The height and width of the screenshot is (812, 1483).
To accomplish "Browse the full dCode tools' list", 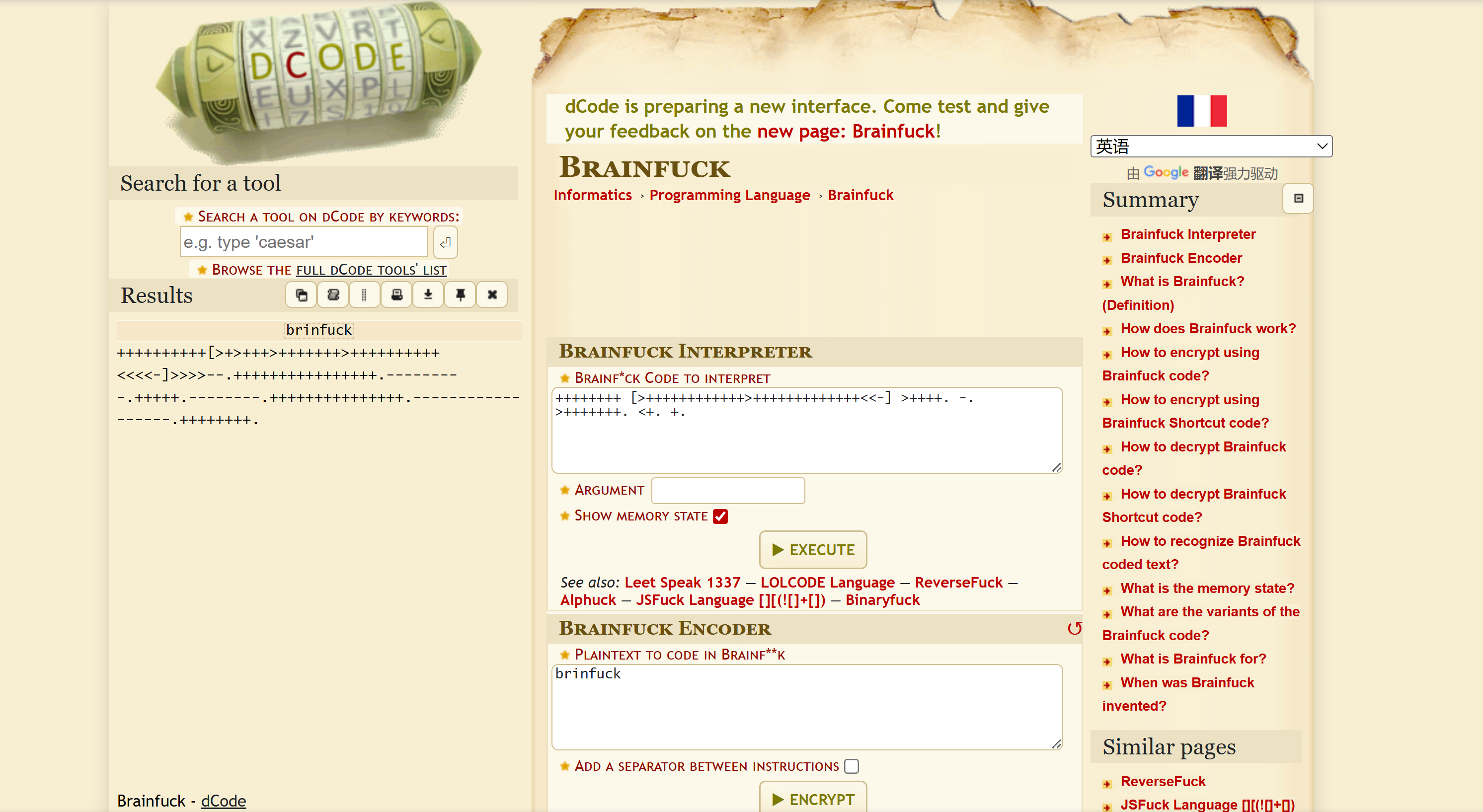I will pyautogui.click(x=371, y=270).
